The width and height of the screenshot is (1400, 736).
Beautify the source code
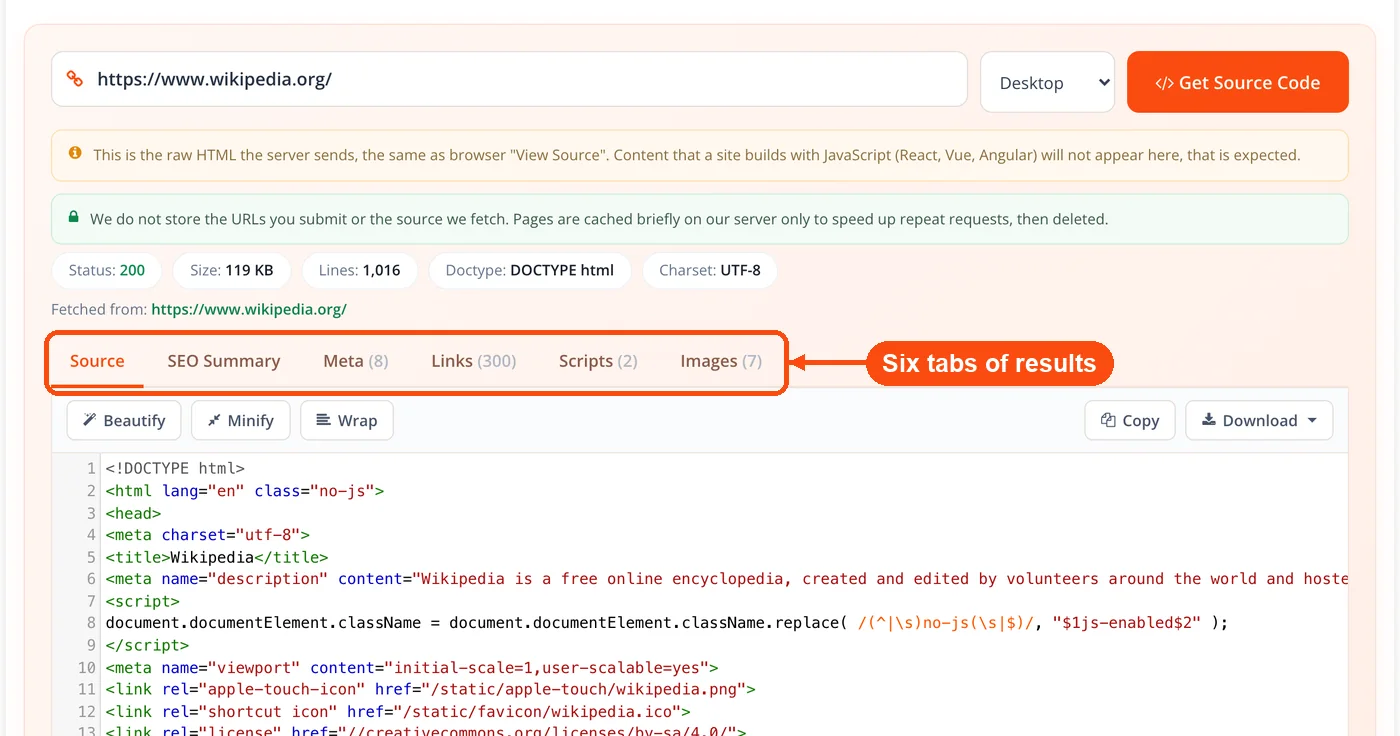pos(124,420)
